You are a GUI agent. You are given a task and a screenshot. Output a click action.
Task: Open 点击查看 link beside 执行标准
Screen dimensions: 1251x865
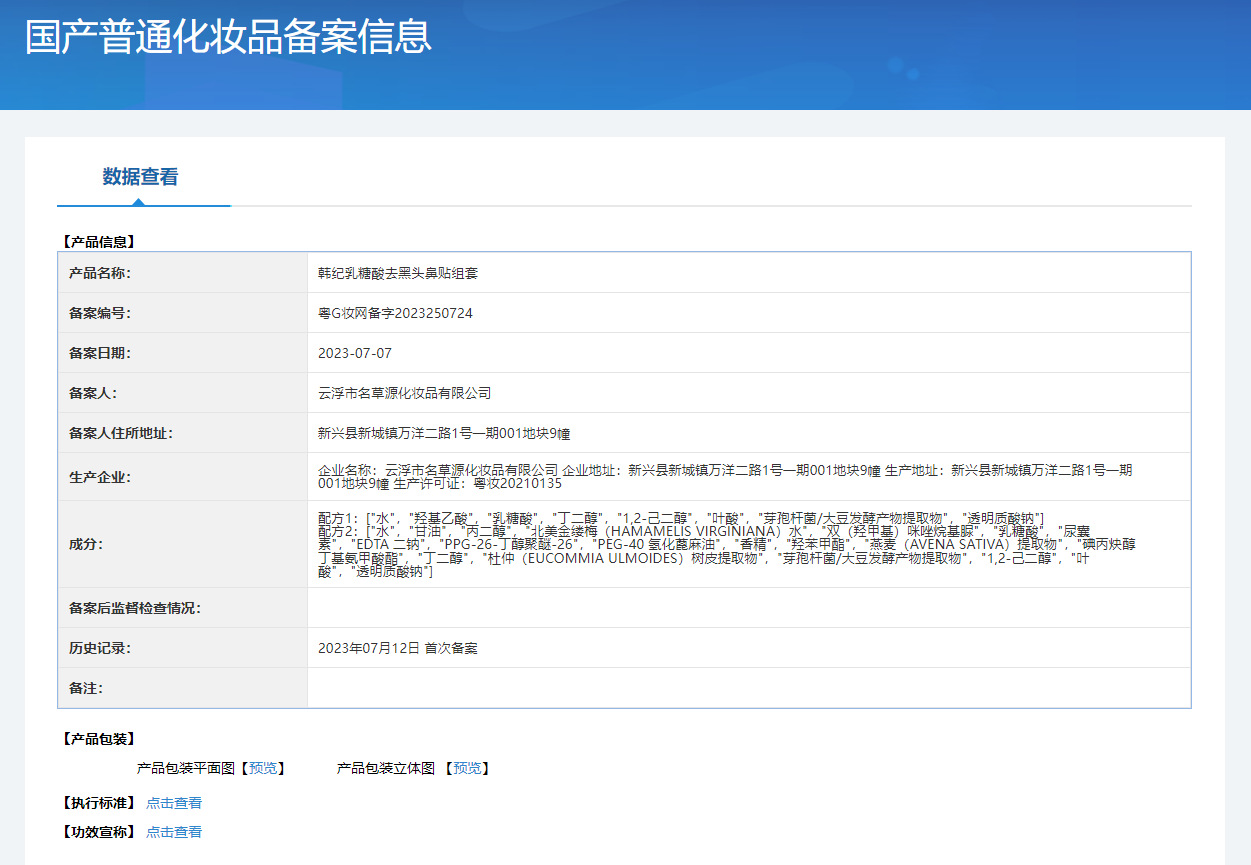(x=174, y=803)
